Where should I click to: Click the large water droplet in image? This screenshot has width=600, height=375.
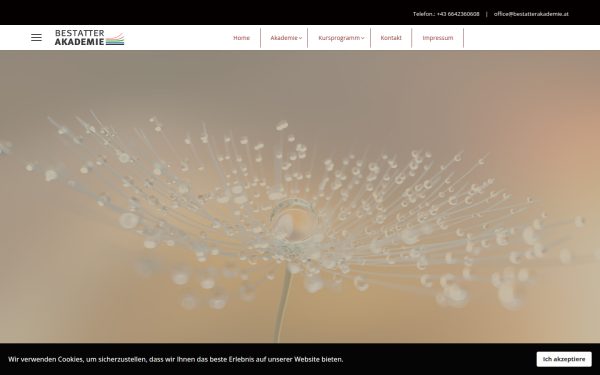294,221
